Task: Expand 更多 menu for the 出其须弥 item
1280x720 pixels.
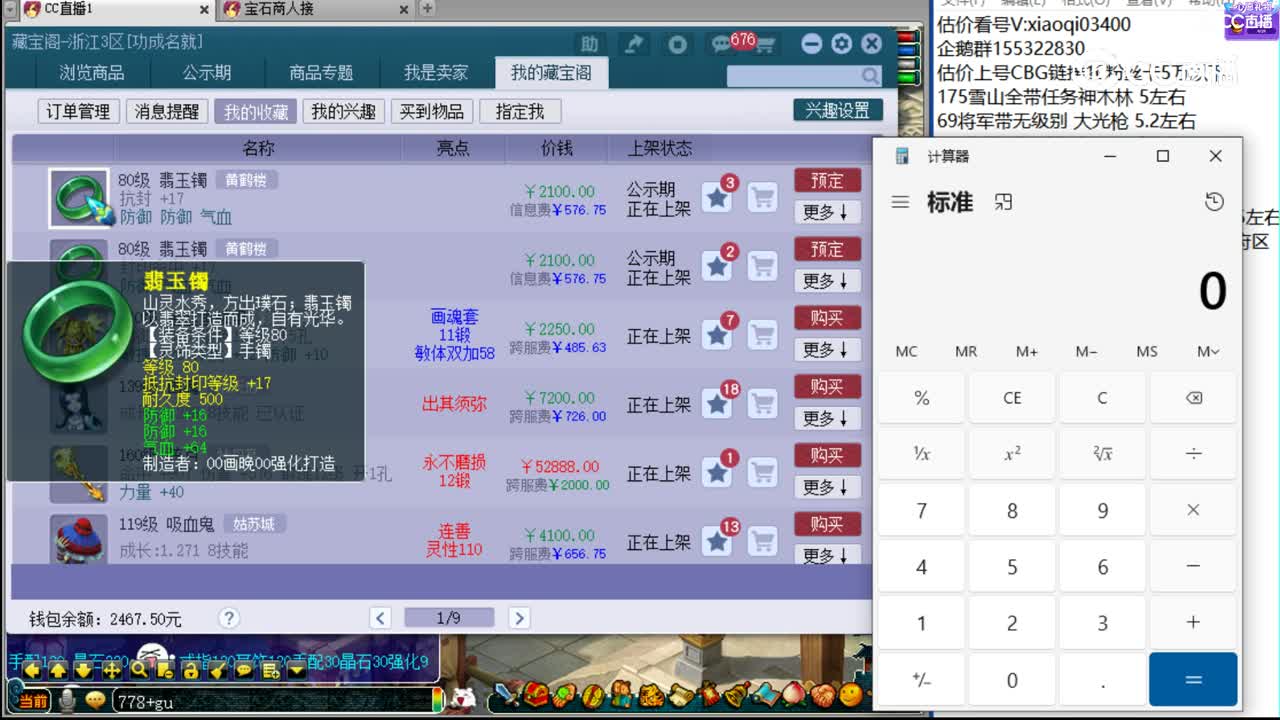Action: point(827,419)
